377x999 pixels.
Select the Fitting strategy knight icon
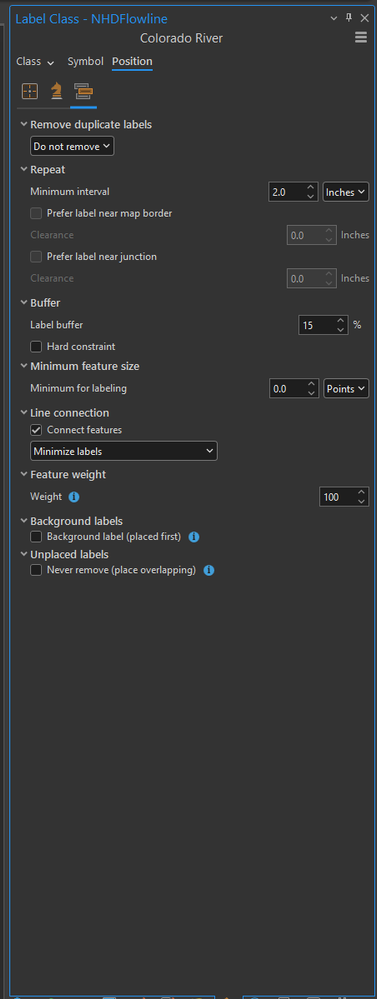pos(57,92)
